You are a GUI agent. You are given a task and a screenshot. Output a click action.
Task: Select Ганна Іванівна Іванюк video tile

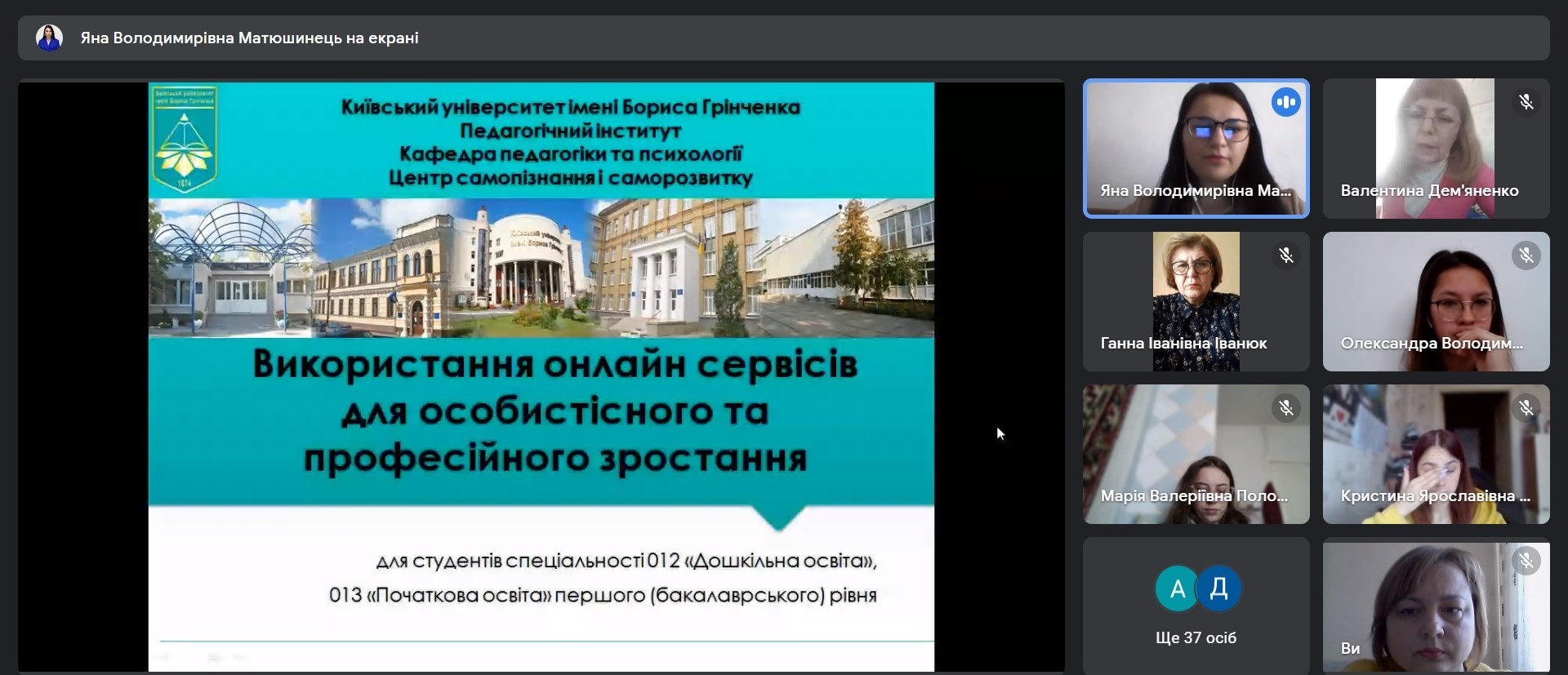click(x=1196, y=301)
